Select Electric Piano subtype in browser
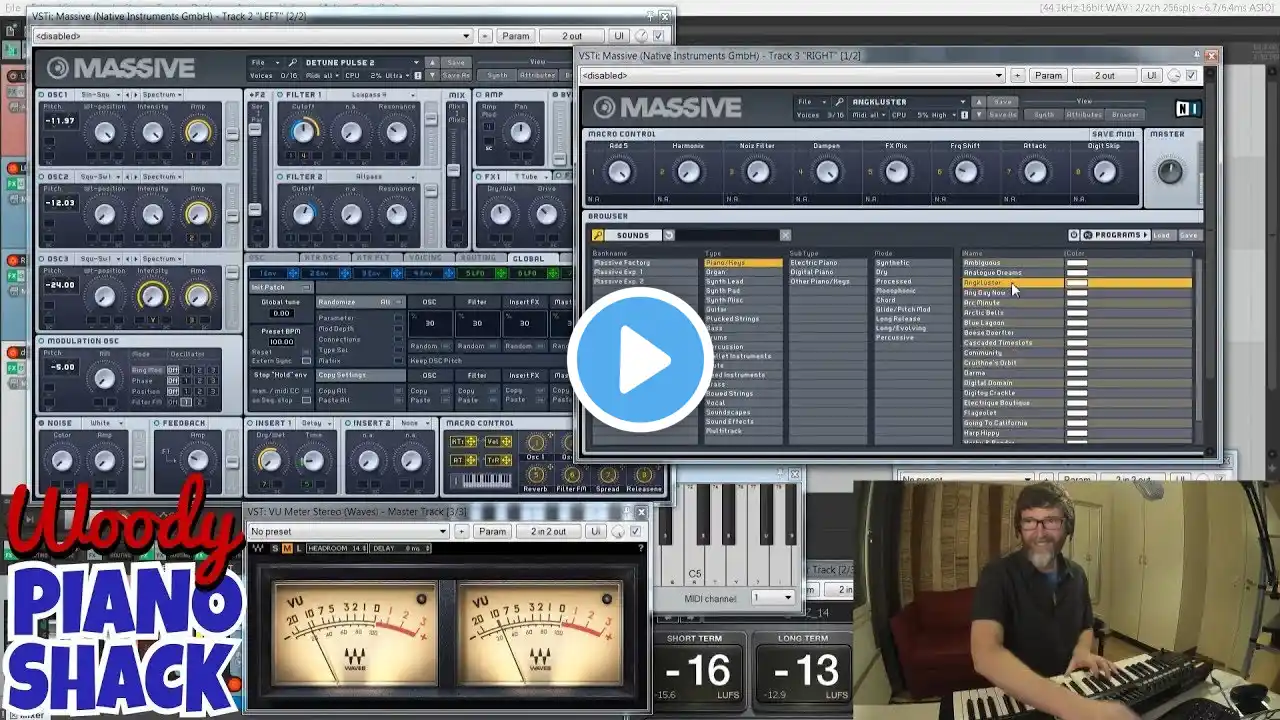This screenshot has width=1280, height=720. [827, 263]
